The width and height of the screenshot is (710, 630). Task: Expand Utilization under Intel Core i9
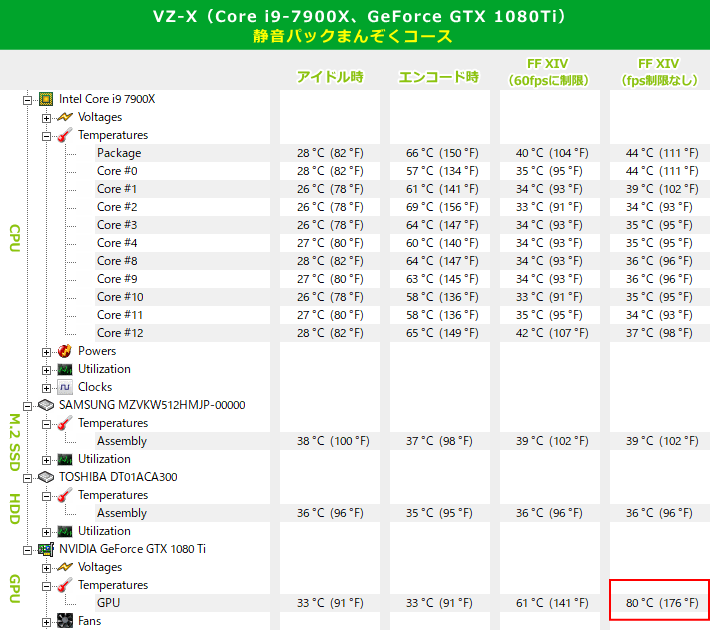coord(46,370)
